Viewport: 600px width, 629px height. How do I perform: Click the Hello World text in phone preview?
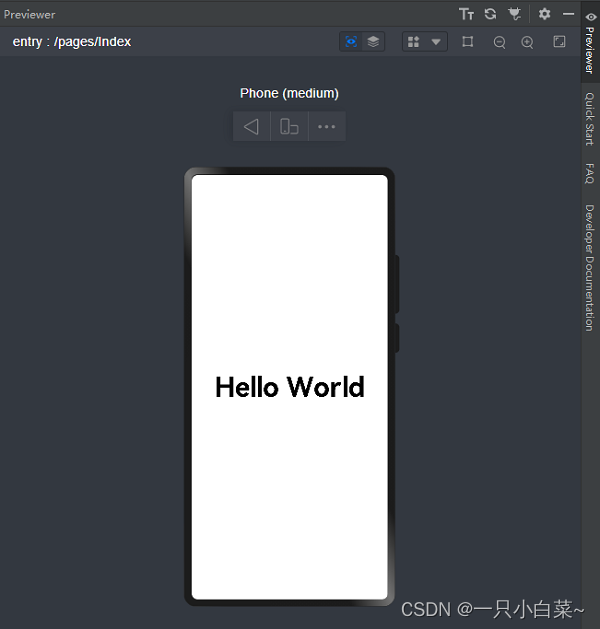tap(290, 388)
